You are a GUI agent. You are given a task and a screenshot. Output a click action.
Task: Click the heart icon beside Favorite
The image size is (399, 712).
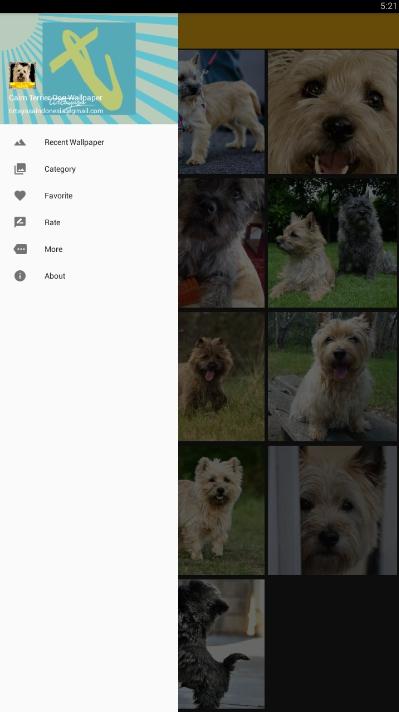pyautogui.click(x=20, y=196)
